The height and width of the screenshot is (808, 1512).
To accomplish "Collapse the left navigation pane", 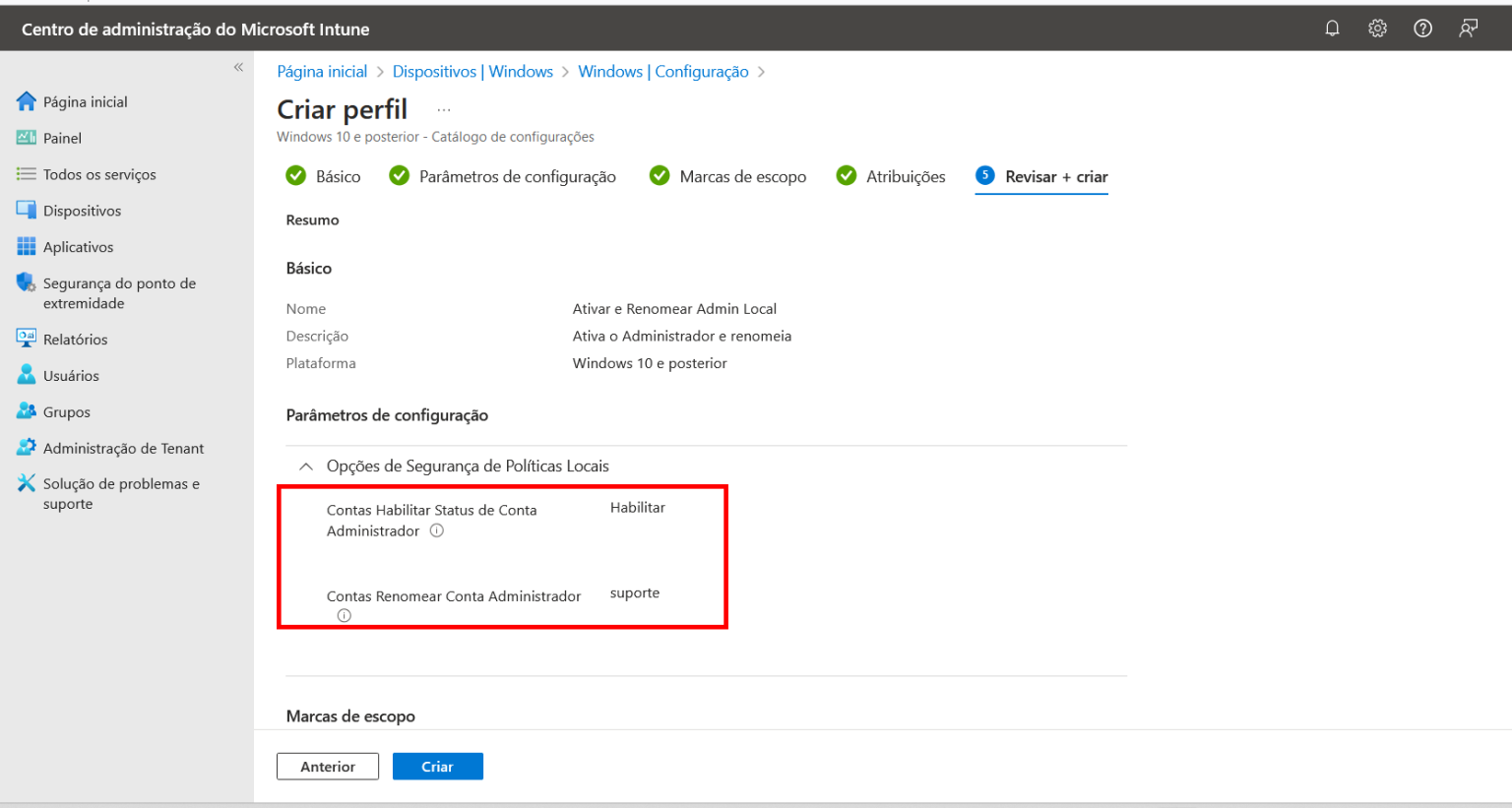I will (x=238, y=66).
